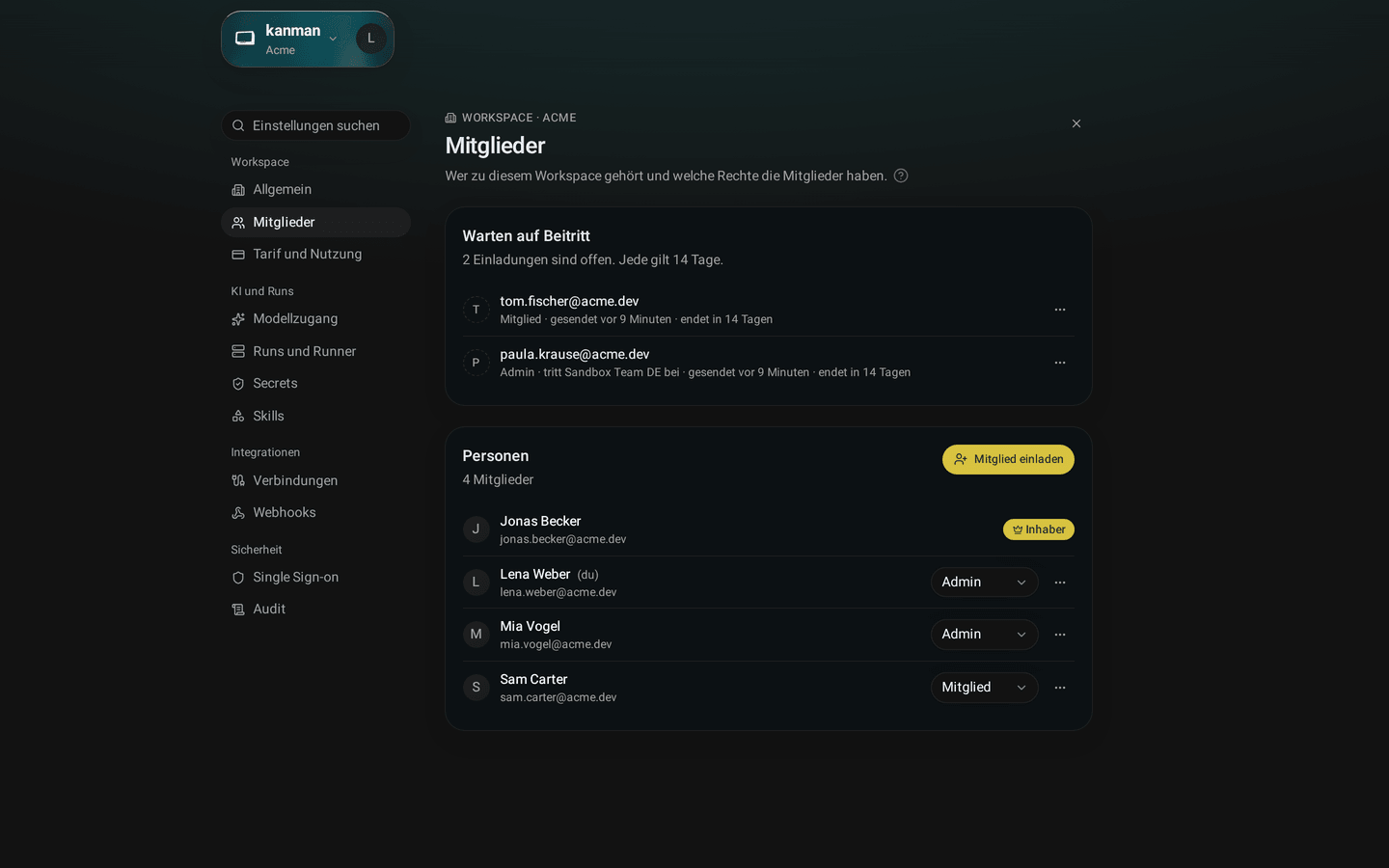Click sam.carter@acme.dev email text
Image resolution: width=1389 pixels, height=868 pixels.
tap(558, 697)
